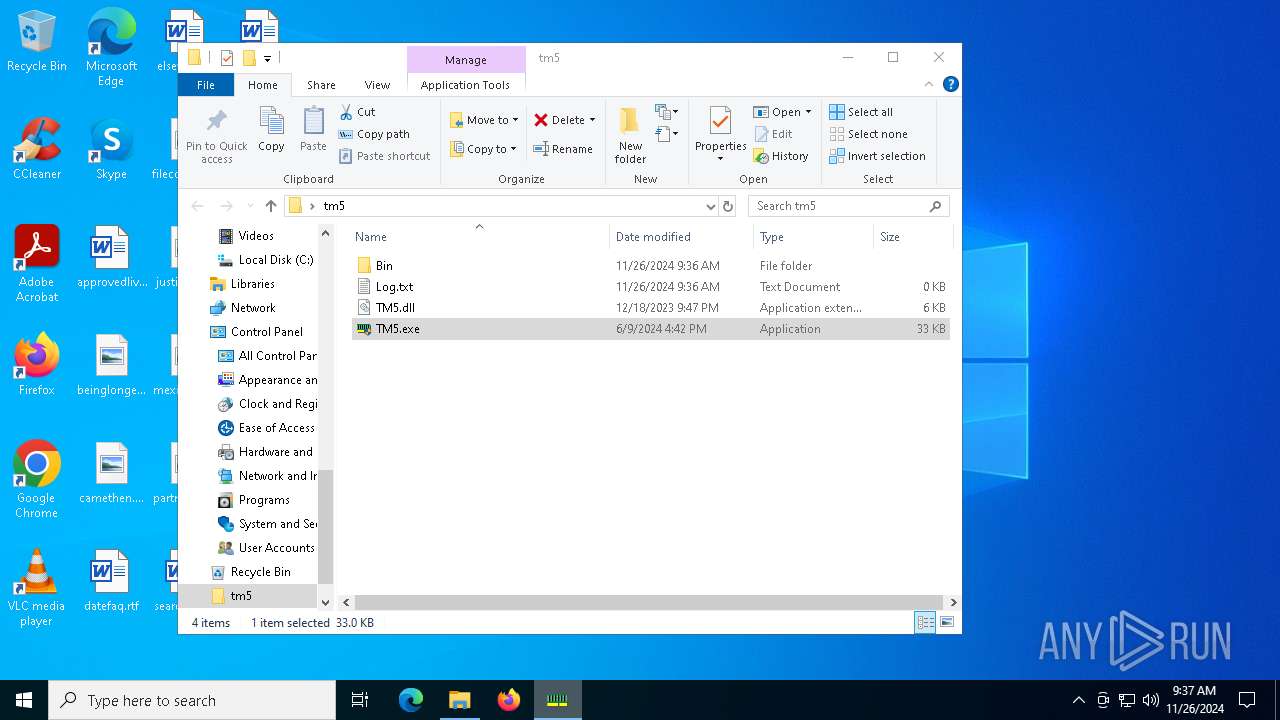Screen dimensions: 1280x720
Task: Open Properties of selected file
Action: pyautogui.click(x=720, y=128)
